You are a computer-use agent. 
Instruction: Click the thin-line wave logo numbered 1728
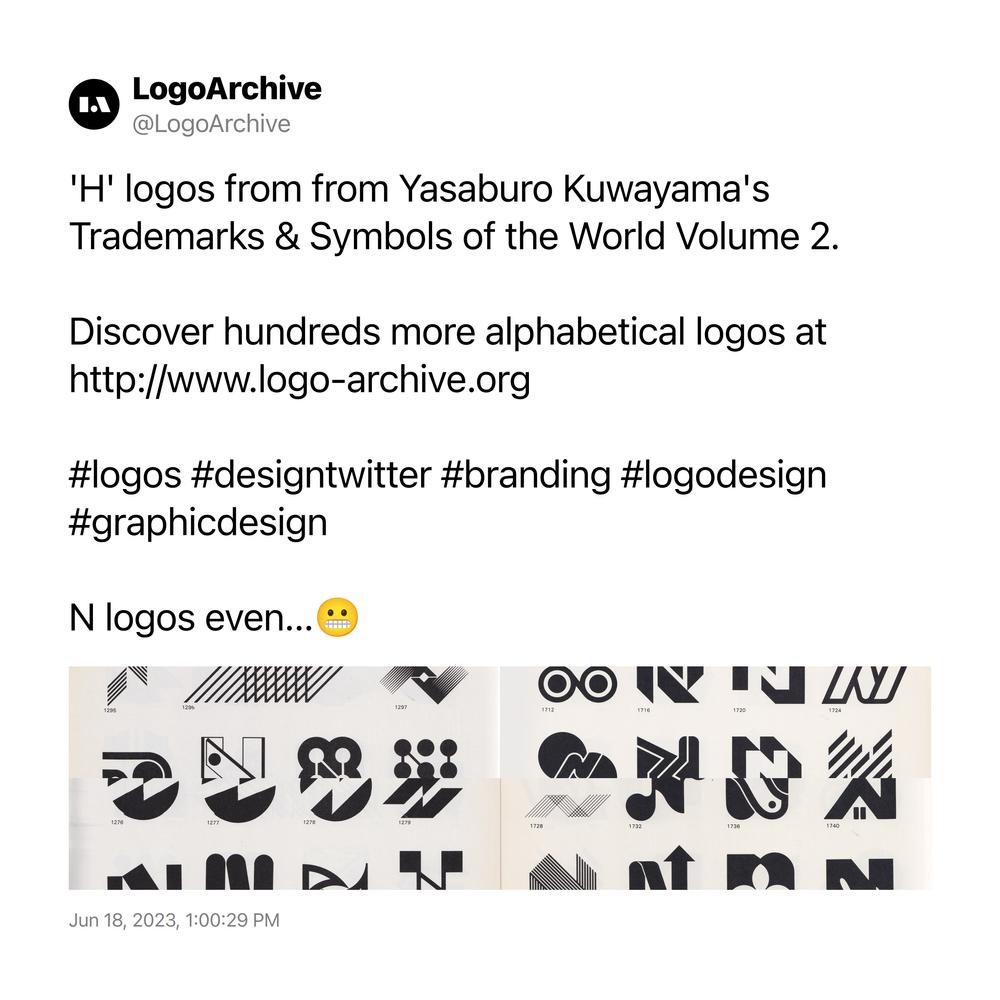pos(568,805)
